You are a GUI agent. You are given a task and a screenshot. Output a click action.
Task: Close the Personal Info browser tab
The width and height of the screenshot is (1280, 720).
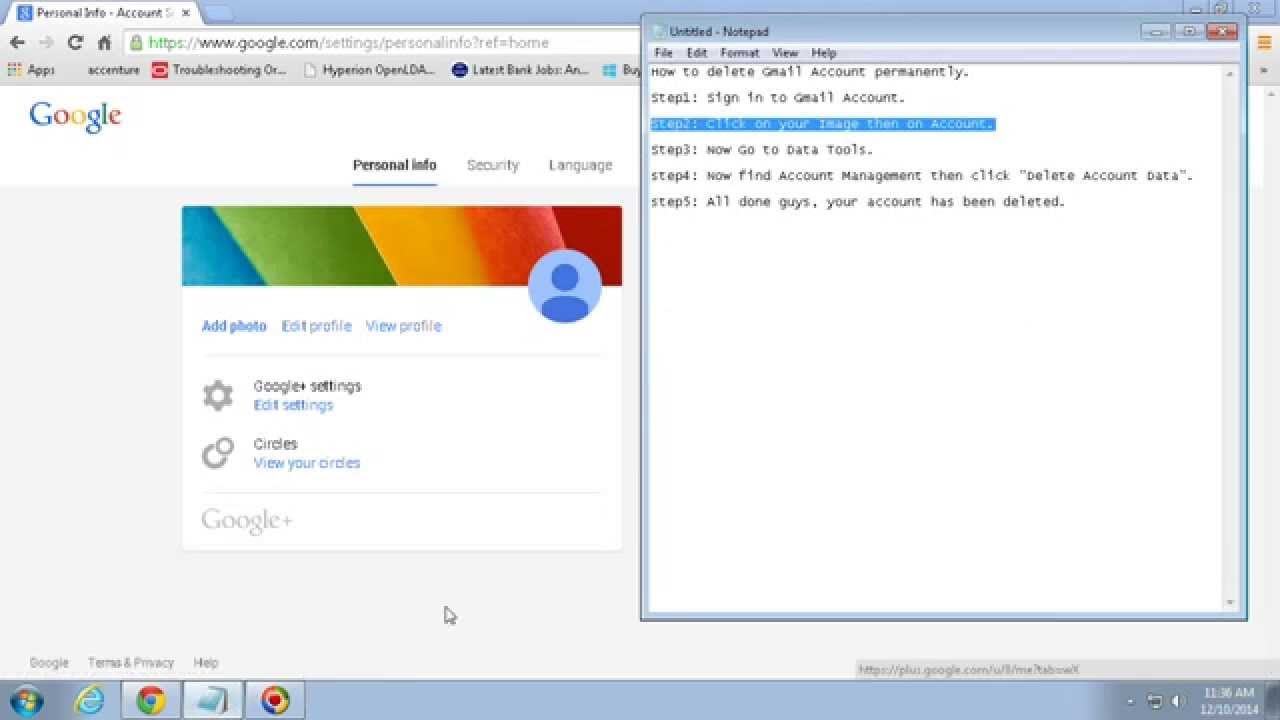click(x=186, y=13)
